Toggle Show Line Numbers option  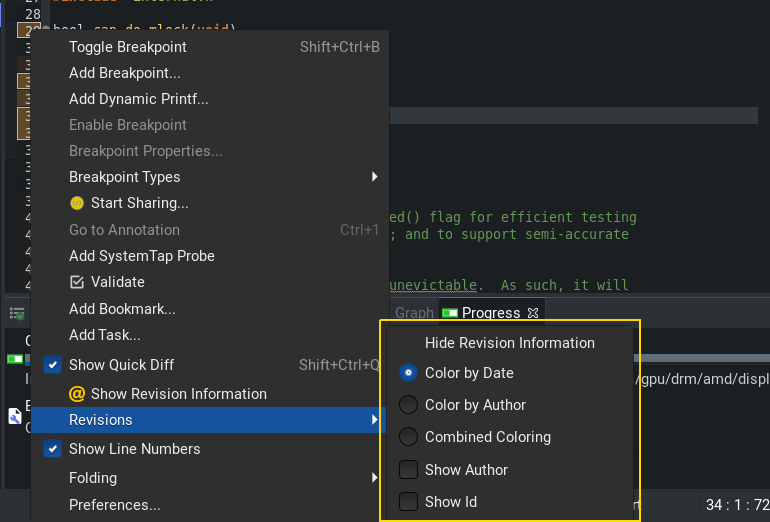point(54,449)
